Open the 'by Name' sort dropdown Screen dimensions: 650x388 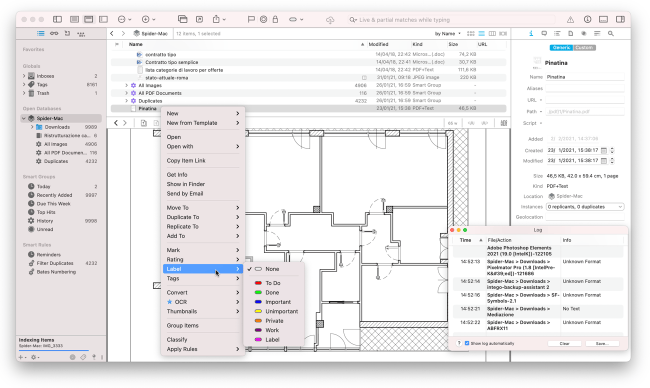447,34
